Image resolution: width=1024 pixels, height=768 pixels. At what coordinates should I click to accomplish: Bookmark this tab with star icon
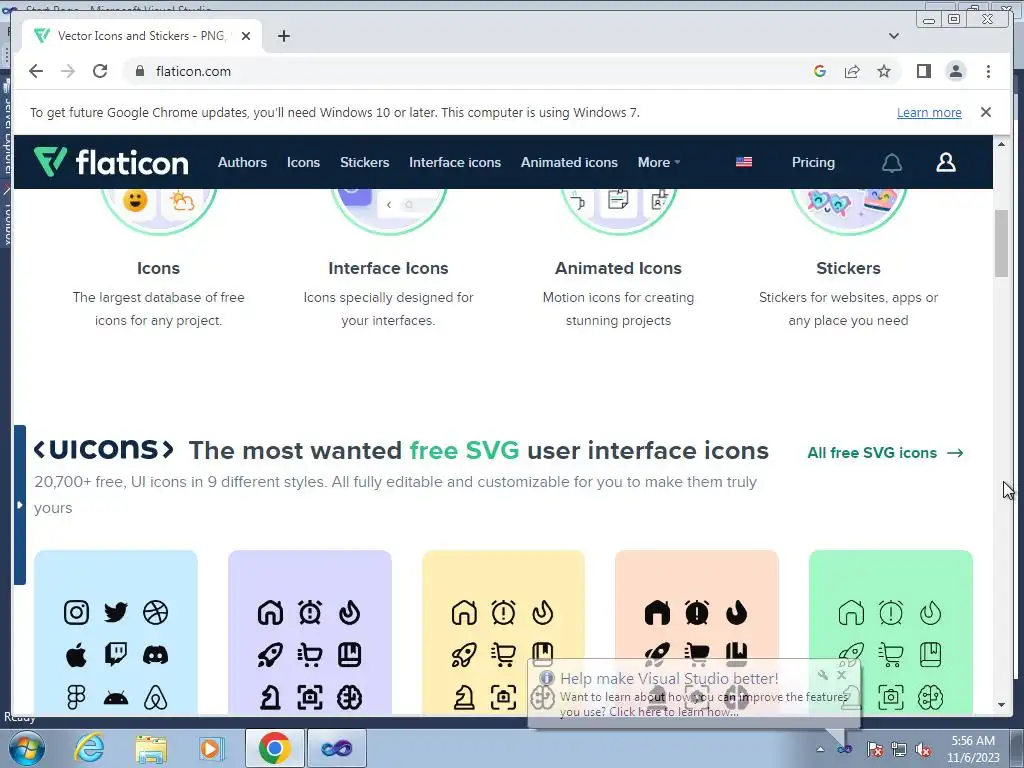pyautogui.click(x=884, y=71)
